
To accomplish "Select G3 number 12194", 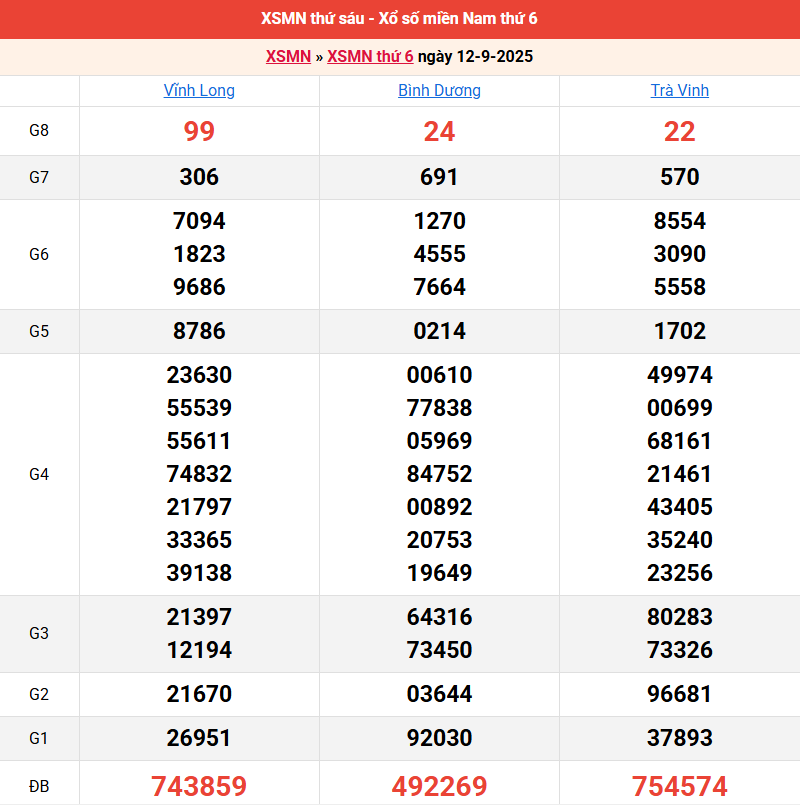I will point(199,650).
